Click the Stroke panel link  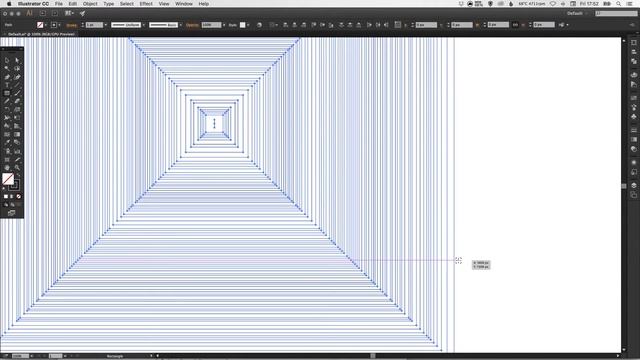(71, 25)
